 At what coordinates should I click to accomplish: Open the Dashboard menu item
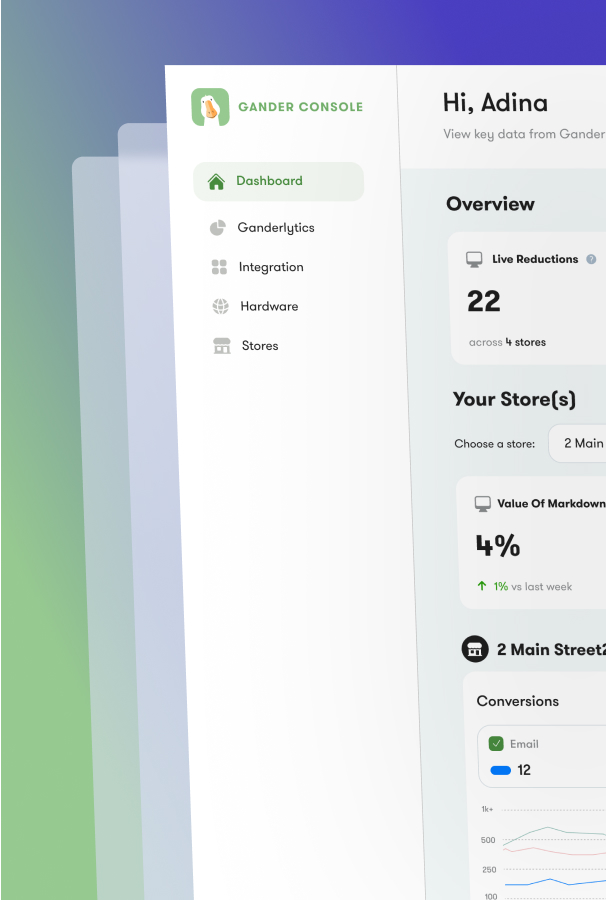[279, 181]
